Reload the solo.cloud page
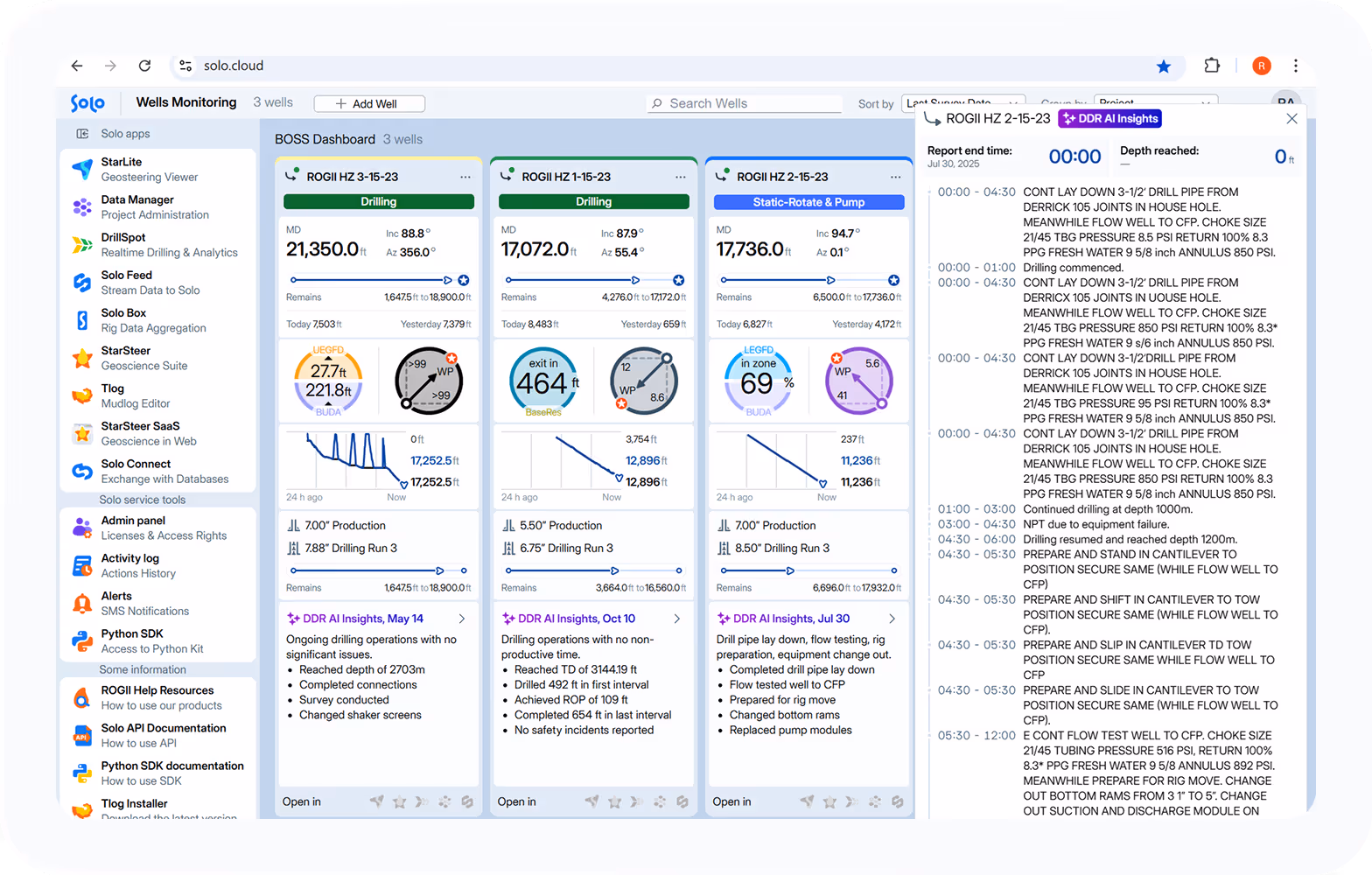1372x875 pixels. (144, 66)
